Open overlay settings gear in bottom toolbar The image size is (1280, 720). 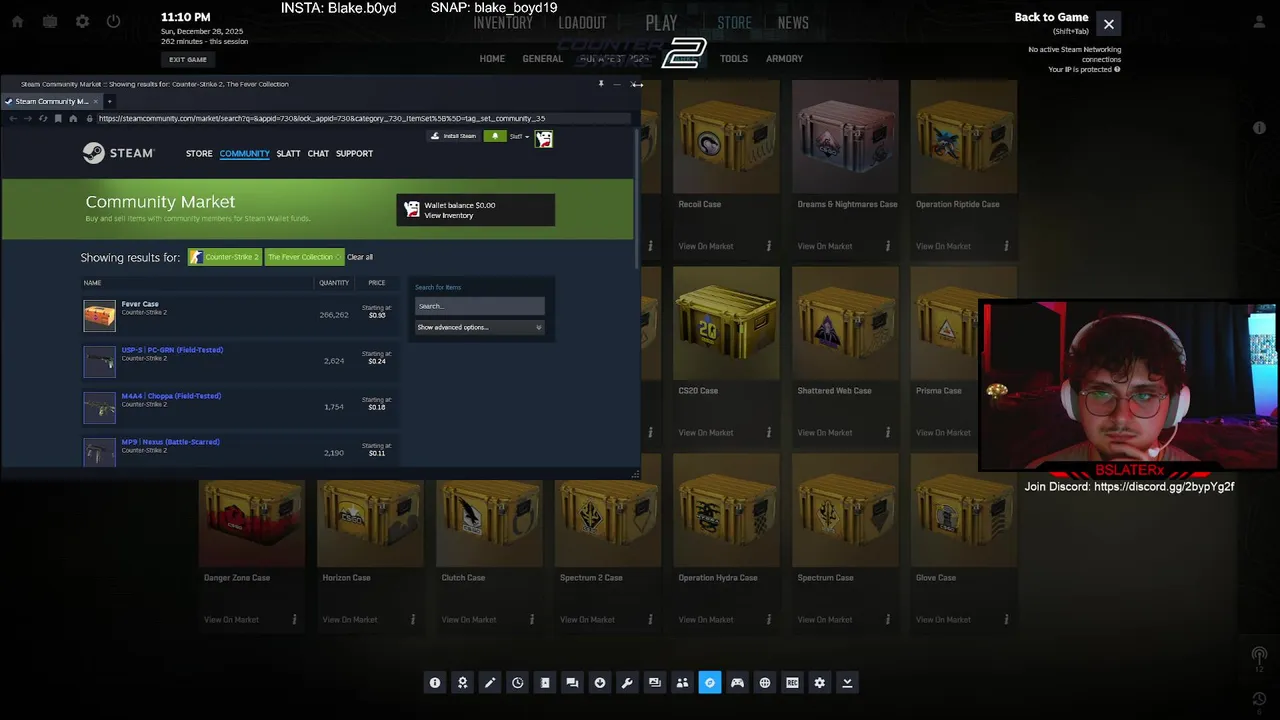pyautogui.click(x=820, y=683)
